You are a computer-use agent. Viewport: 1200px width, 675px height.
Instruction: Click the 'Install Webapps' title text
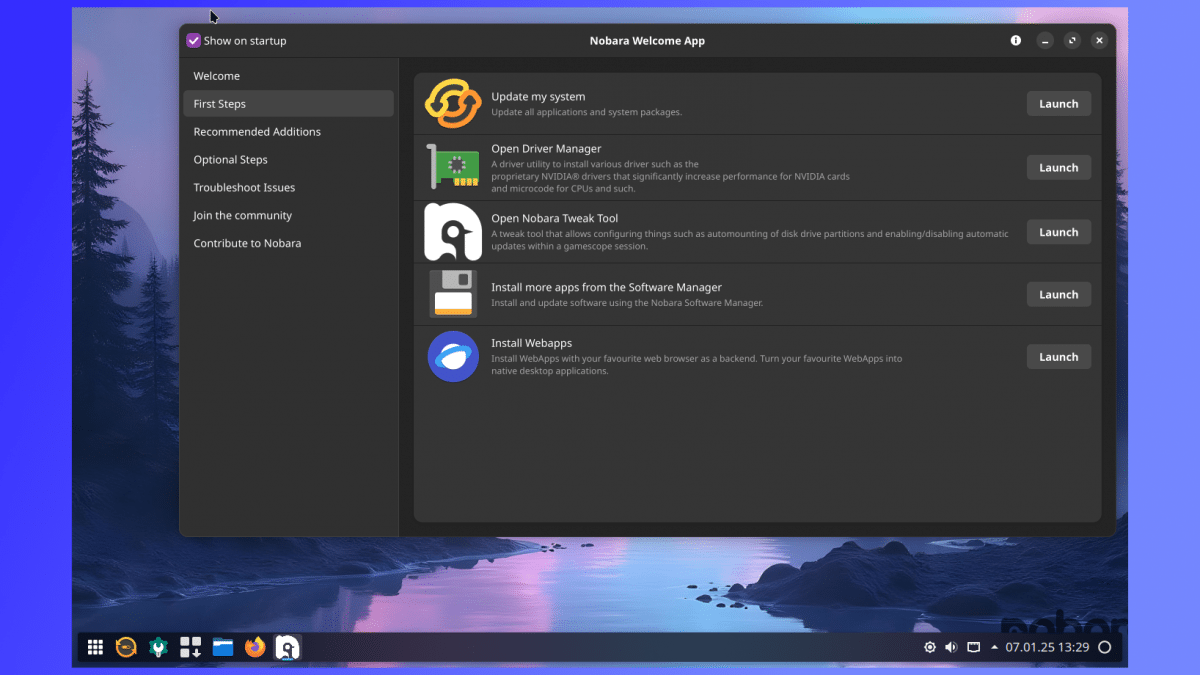pos(531,343)
